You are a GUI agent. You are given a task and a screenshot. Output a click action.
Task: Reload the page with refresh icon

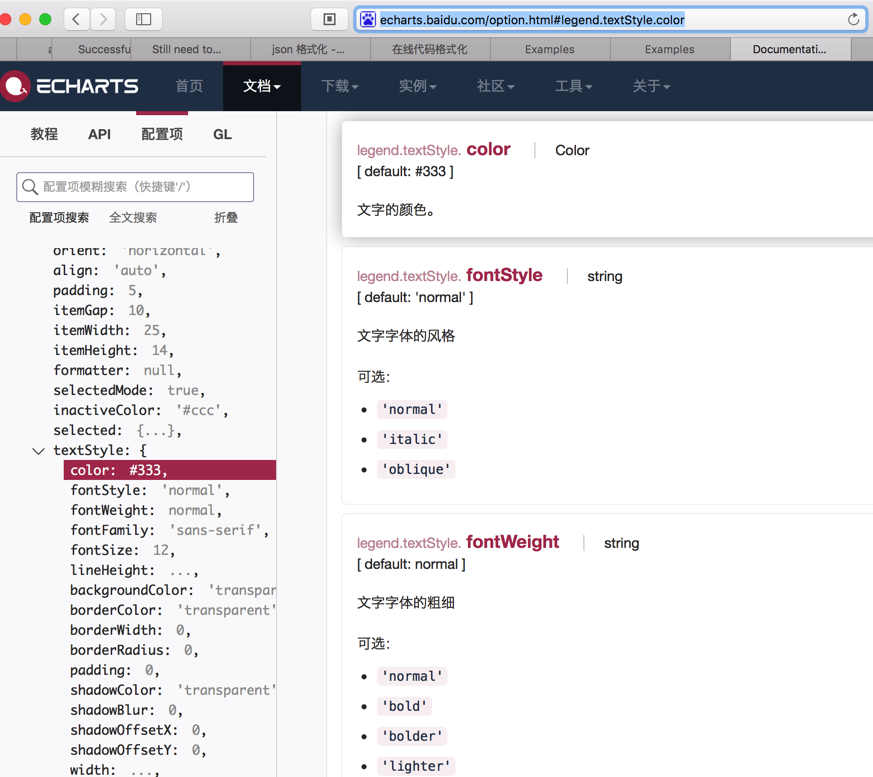pyautogui.click(x=853, y=20)
